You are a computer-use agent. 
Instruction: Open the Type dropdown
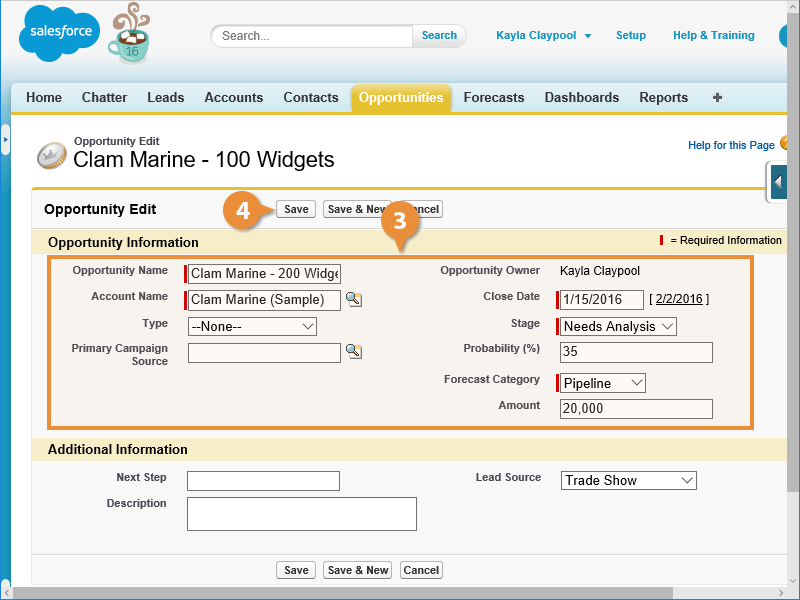(x=252, y=326)
